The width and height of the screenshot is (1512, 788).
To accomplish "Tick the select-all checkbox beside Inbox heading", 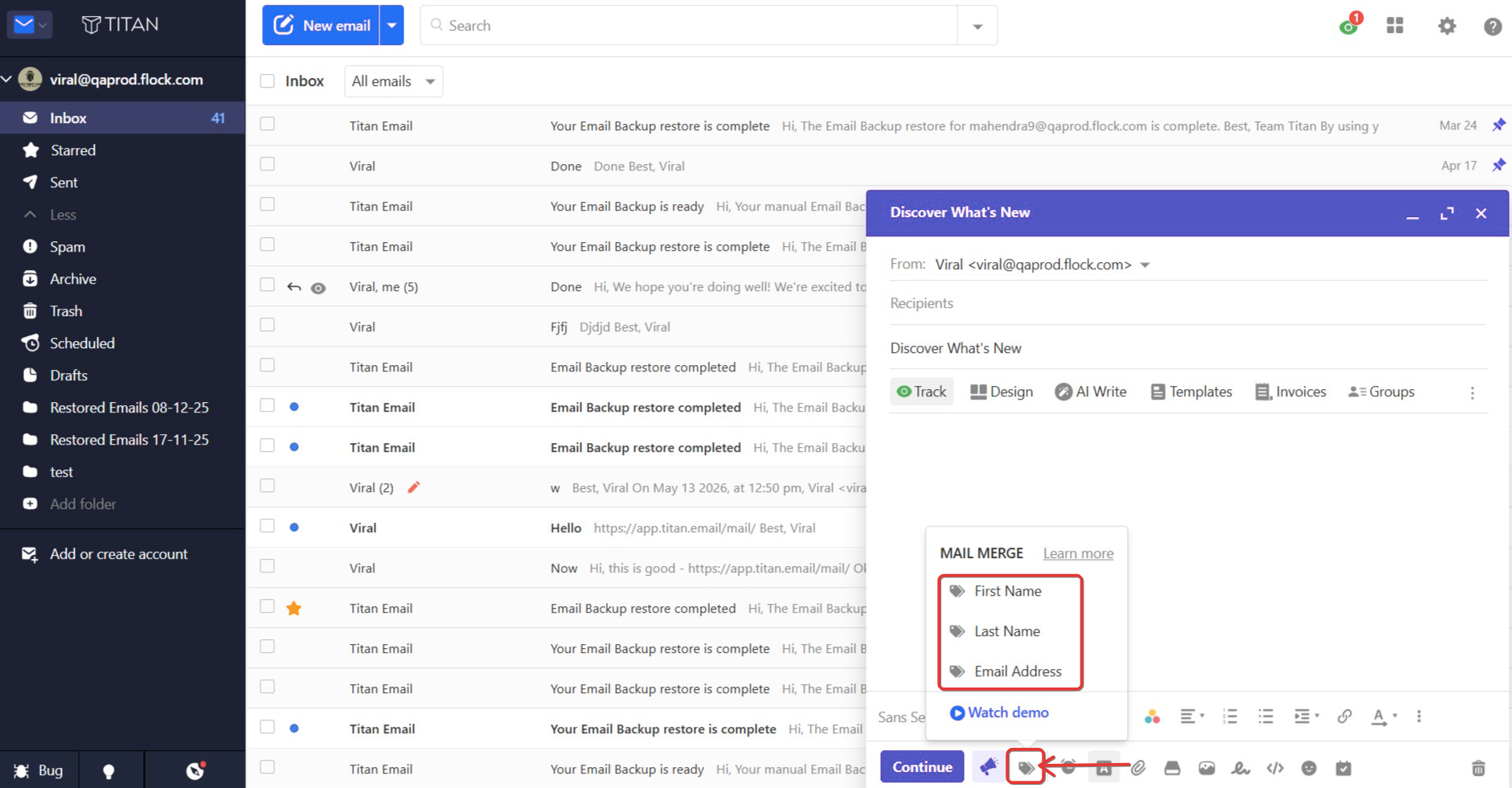I will click(x=268, y=81).
